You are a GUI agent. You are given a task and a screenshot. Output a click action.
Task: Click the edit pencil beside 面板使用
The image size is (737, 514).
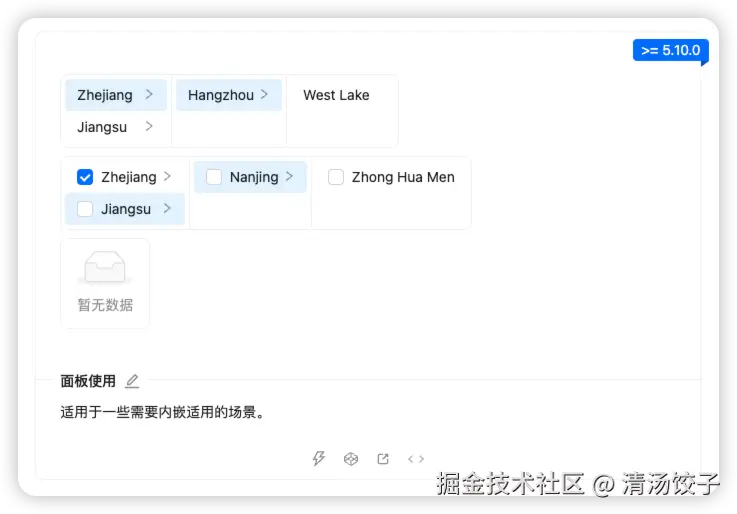[132, 381]
